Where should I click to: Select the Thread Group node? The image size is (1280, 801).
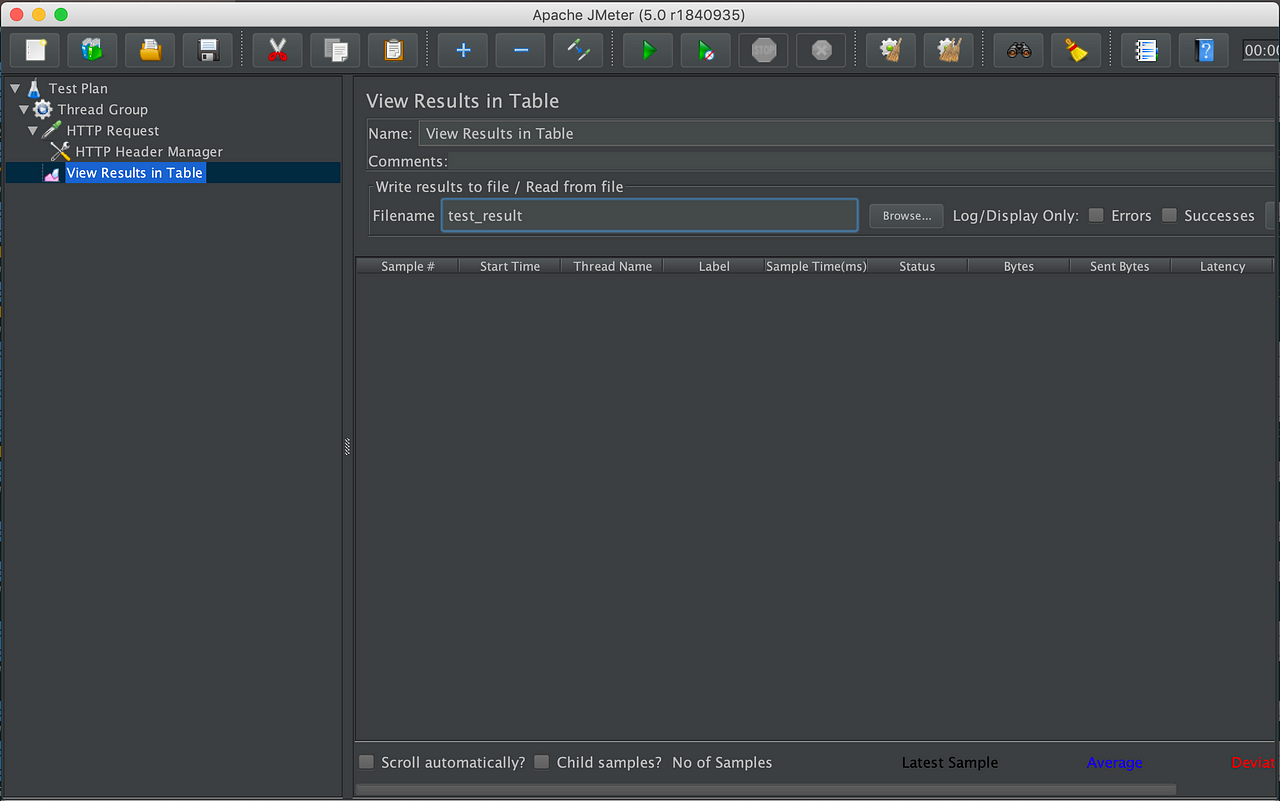coord(102,109)
